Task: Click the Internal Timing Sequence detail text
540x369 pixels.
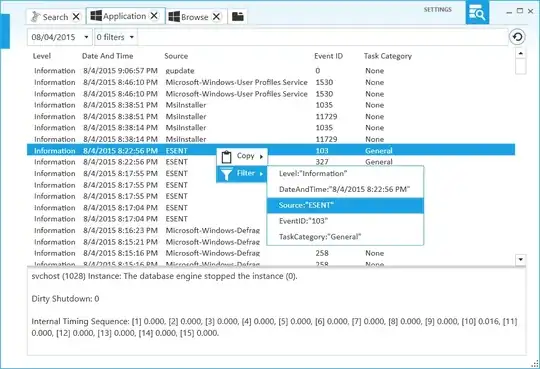Action: 274,327
